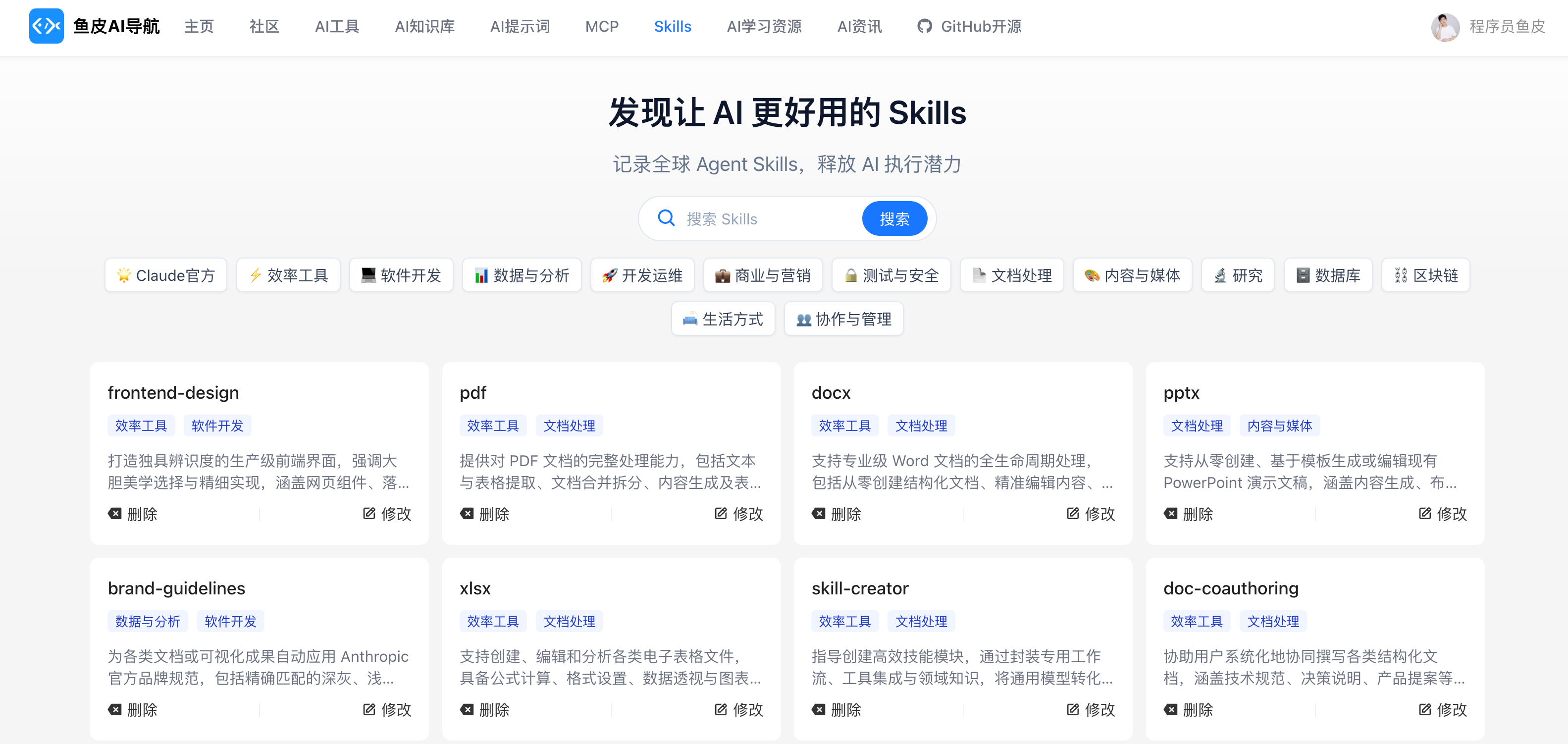
Task: Click edit pencil icon on pdf card
Action: point(721,514)
